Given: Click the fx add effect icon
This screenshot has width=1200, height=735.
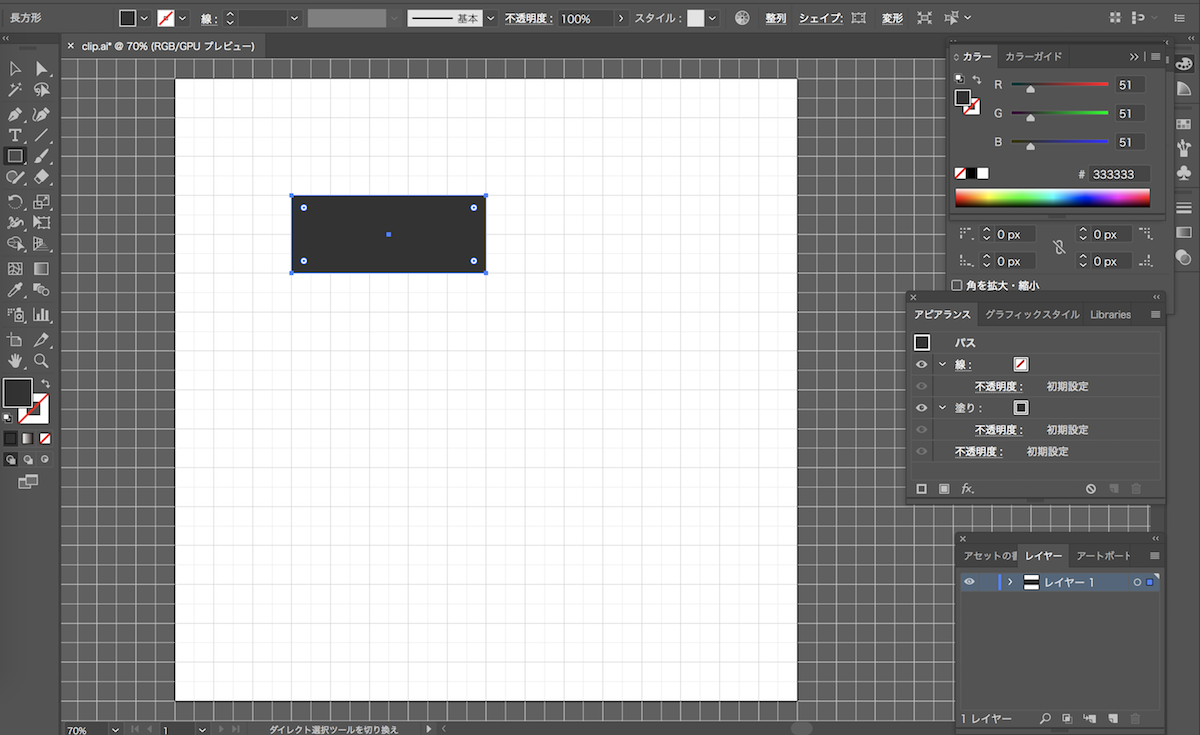Looking at the screenshot, I should pyautogui.click(x=967, y=489).
